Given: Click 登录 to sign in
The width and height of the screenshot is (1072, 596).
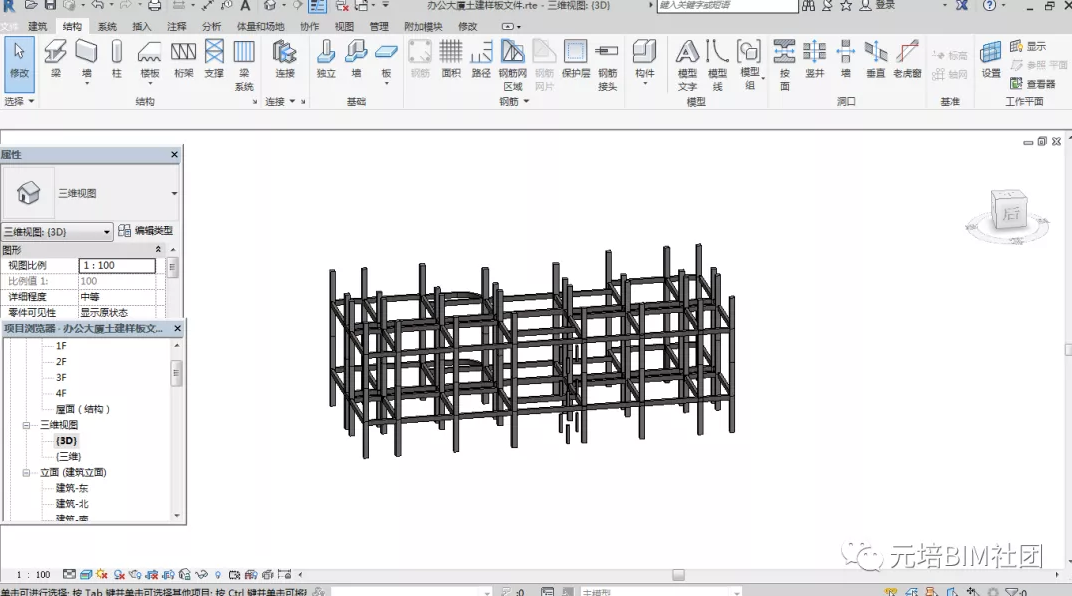Looking at the screenshot, I should point(885,6).
